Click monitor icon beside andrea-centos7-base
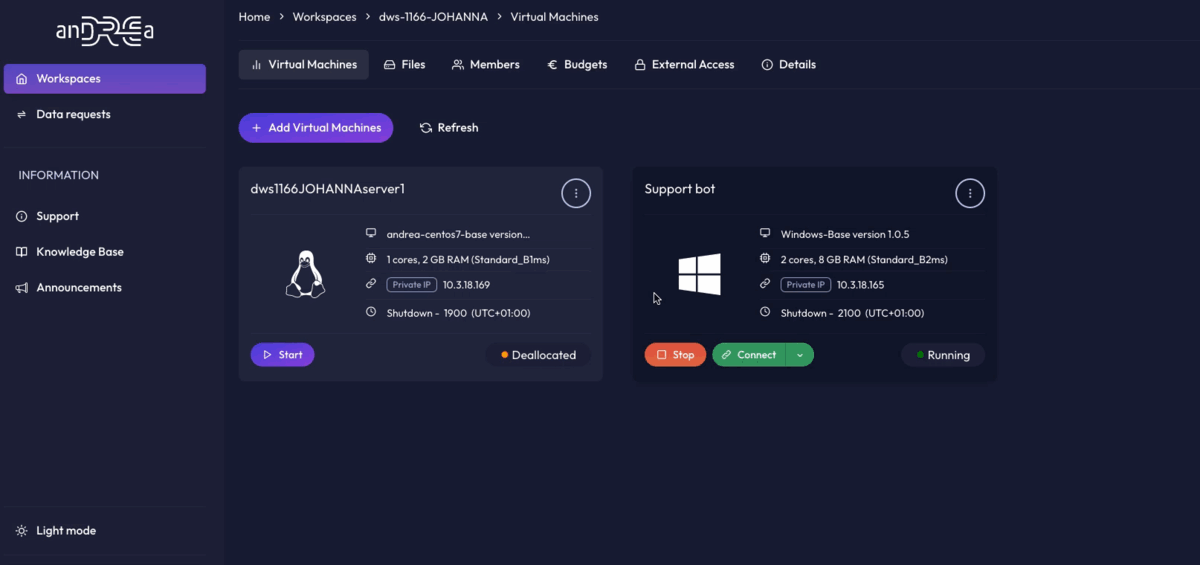1200x565 pixels. pyautogui.click(x=371, y=234)
